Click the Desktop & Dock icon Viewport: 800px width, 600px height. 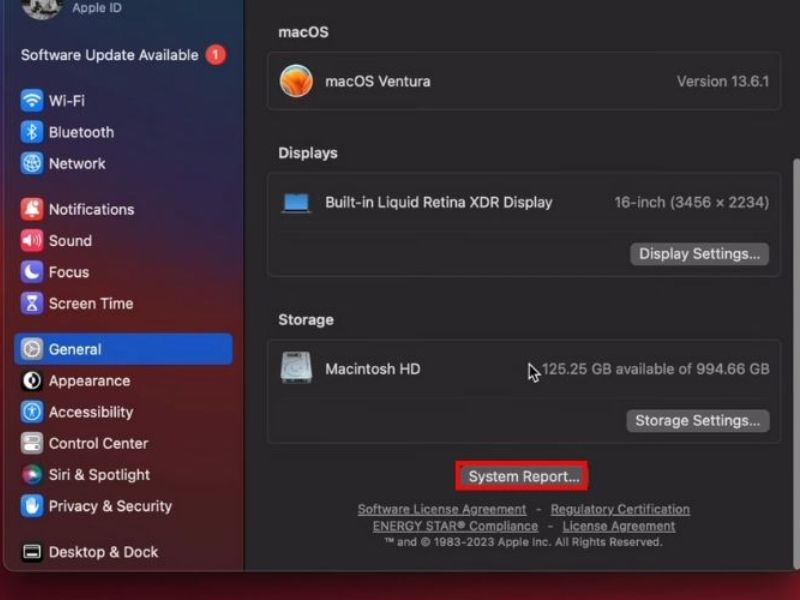(32, 552)
